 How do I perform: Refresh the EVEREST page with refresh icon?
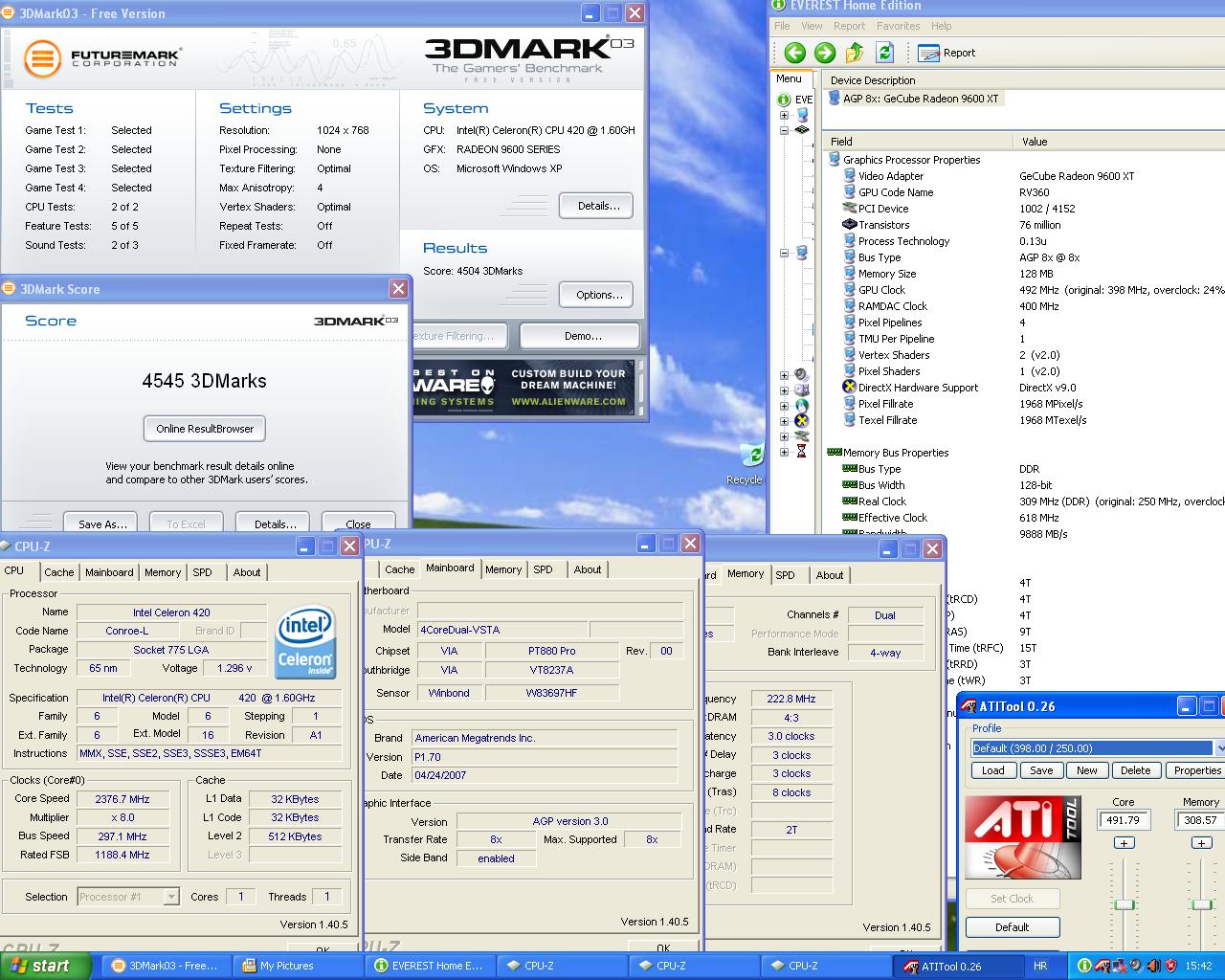point(884,53)
